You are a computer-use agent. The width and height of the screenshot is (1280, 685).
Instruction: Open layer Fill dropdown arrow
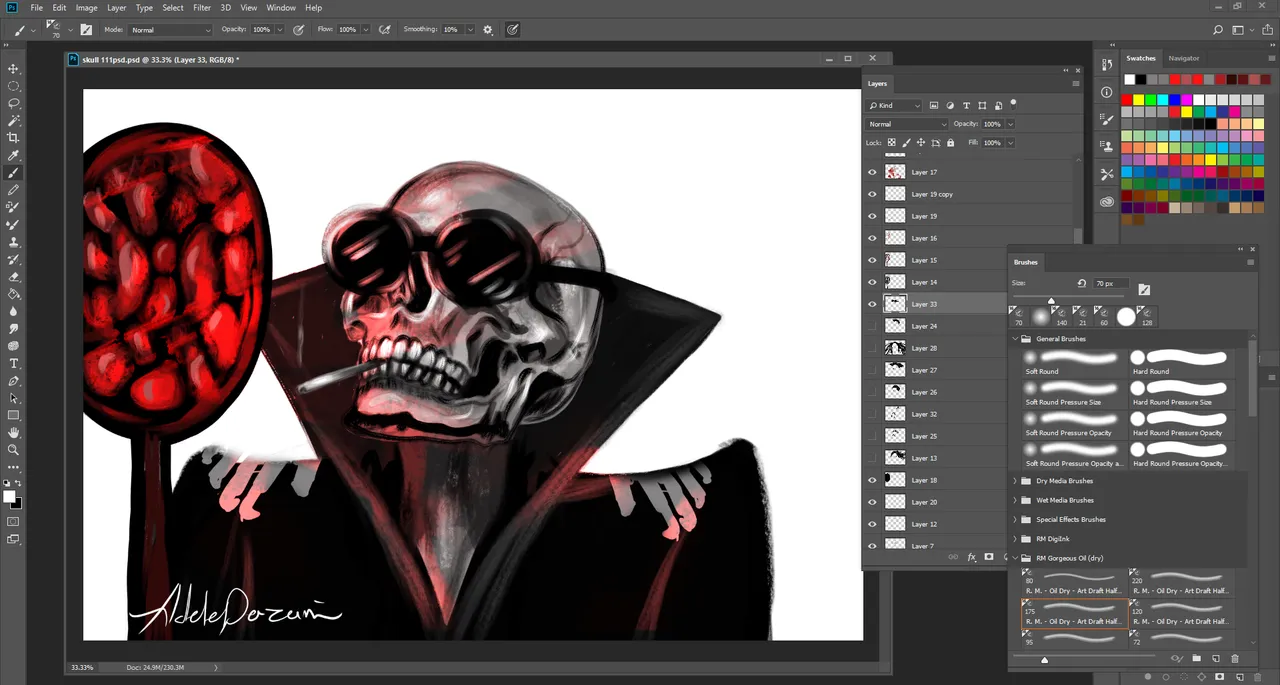point(1010,143)
